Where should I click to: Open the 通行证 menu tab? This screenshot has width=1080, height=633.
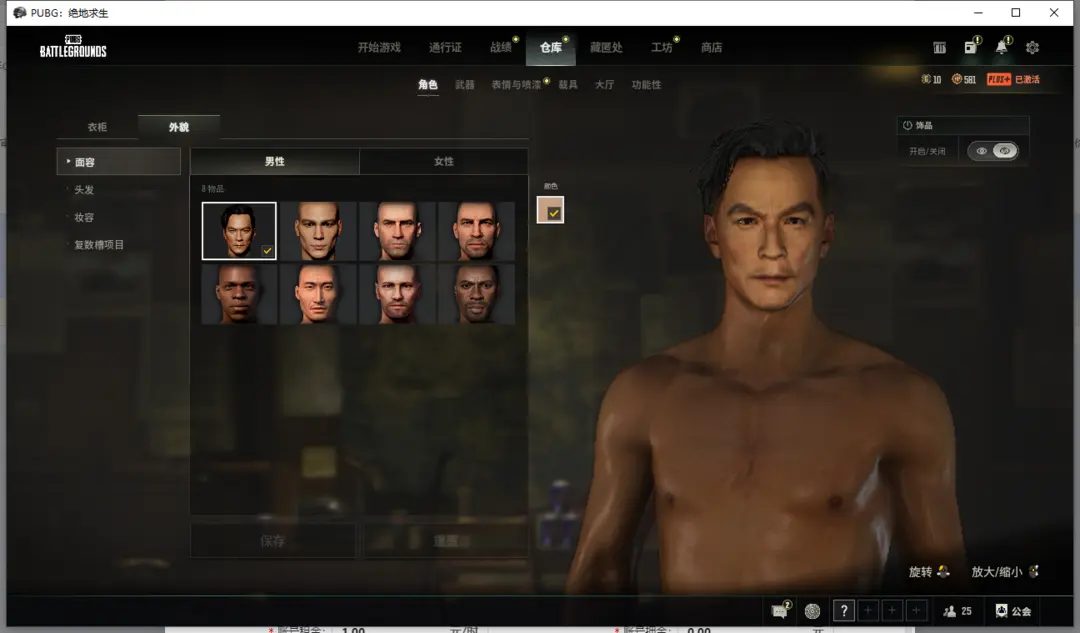tap(445, 48)
